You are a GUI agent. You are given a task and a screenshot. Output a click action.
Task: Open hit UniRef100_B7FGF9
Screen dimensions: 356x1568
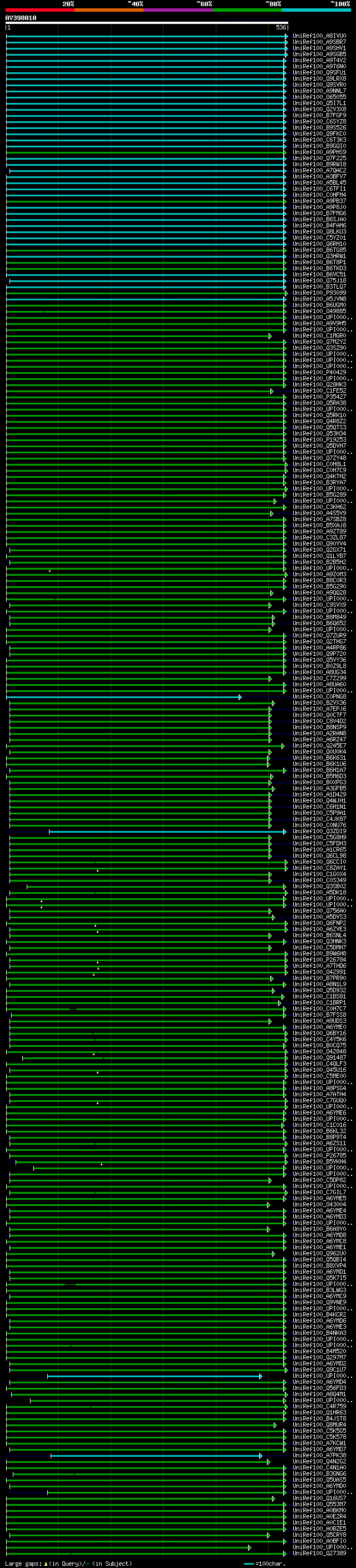(319, 116)
